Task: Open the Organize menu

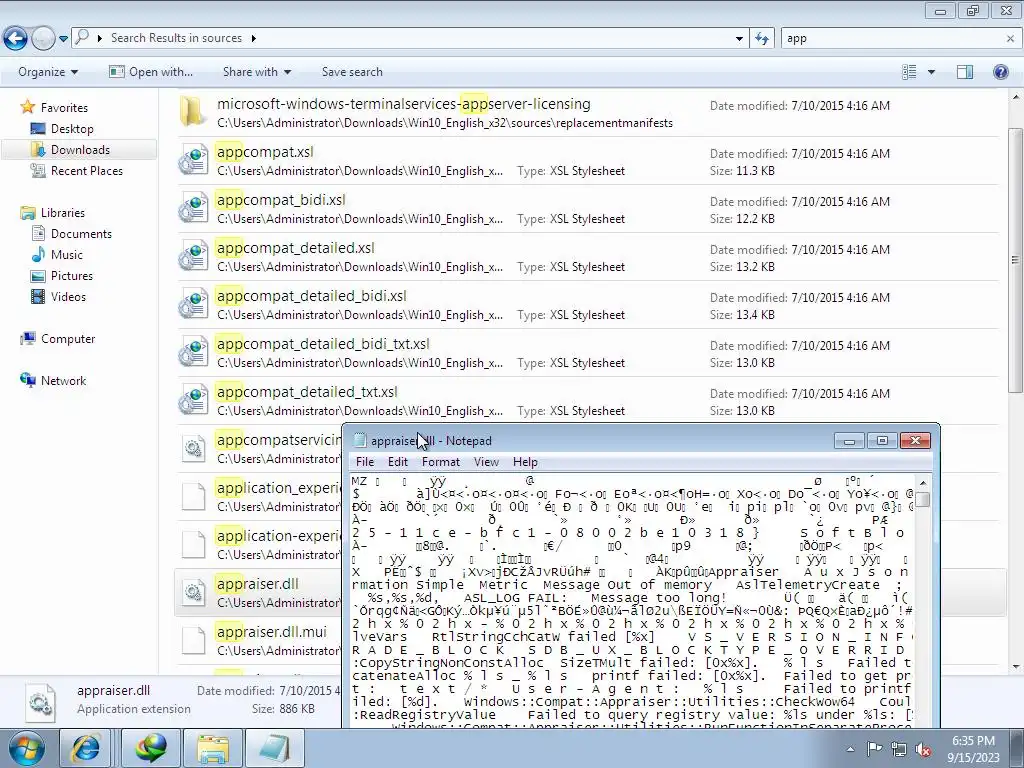Action: pos(48,72)
